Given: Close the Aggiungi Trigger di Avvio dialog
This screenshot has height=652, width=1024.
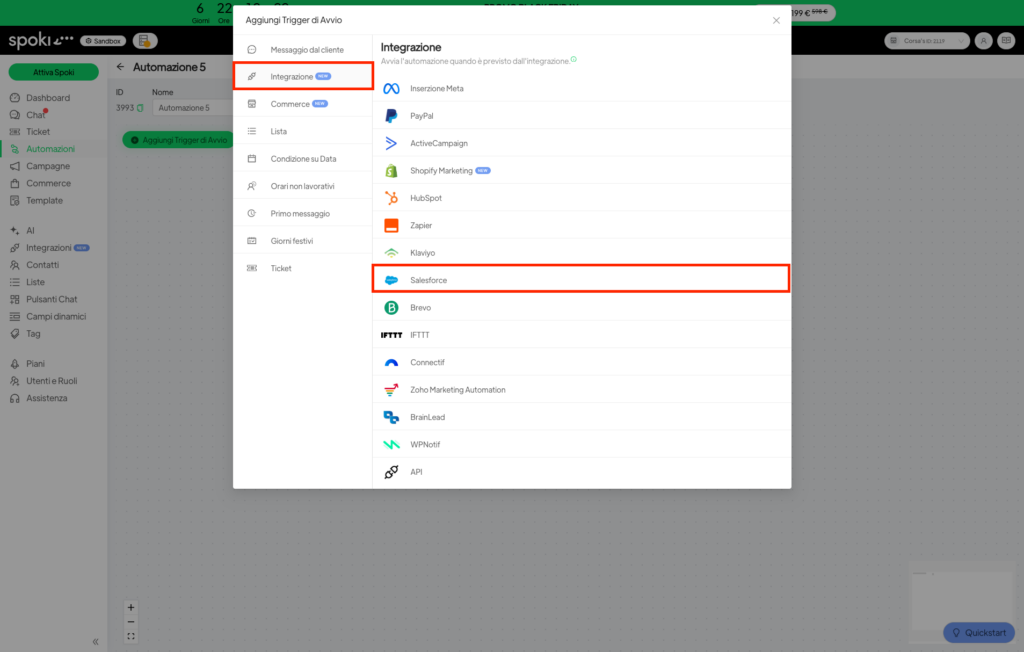Looking at the screenshot, I should [x=776, y=20].
